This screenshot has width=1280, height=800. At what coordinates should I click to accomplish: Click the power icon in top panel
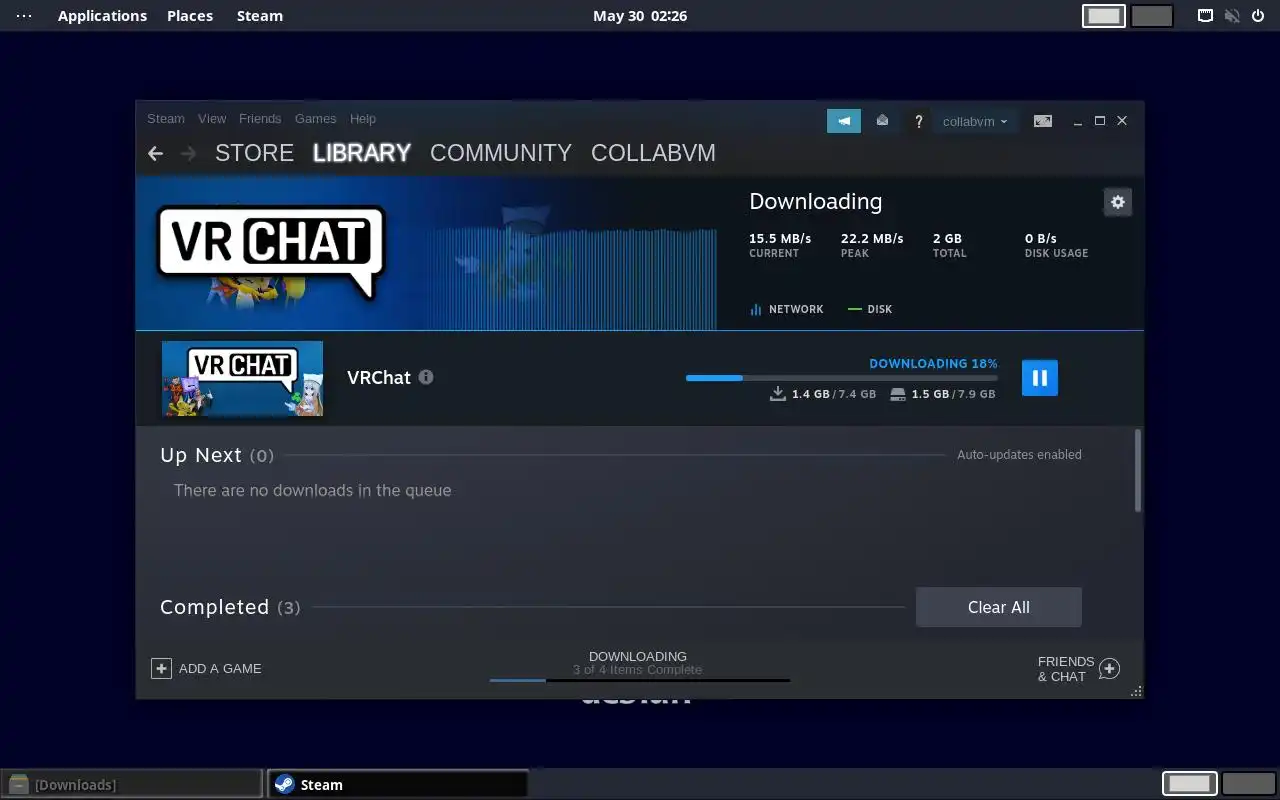click(x=1258, y=16)
